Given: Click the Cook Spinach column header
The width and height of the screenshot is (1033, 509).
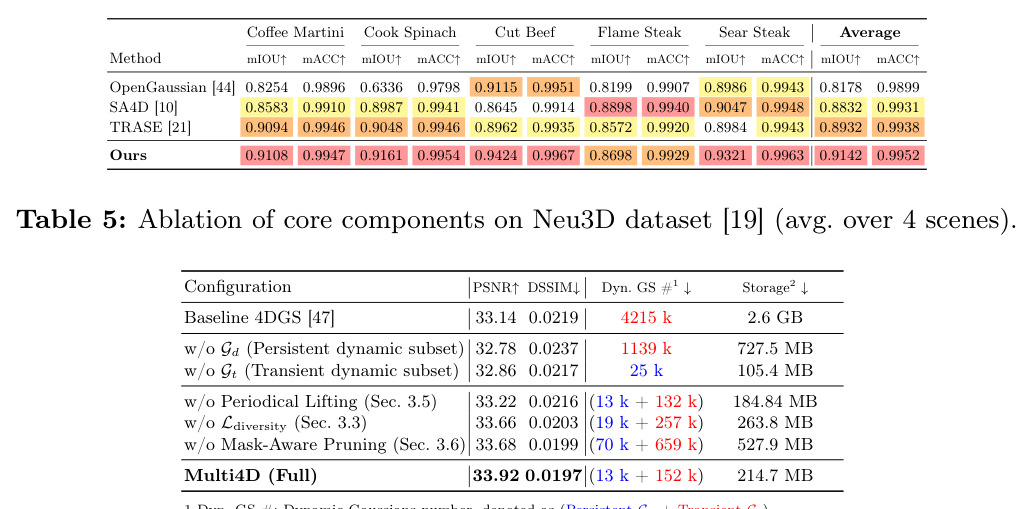Looking at the screenshot, I should pos(410,32).
